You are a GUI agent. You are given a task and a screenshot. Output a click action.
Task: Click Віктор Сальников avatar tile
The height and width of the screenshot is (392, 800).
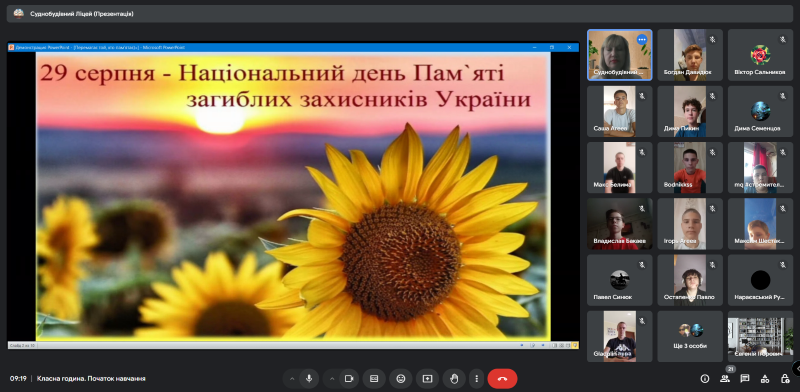point(760,55)
